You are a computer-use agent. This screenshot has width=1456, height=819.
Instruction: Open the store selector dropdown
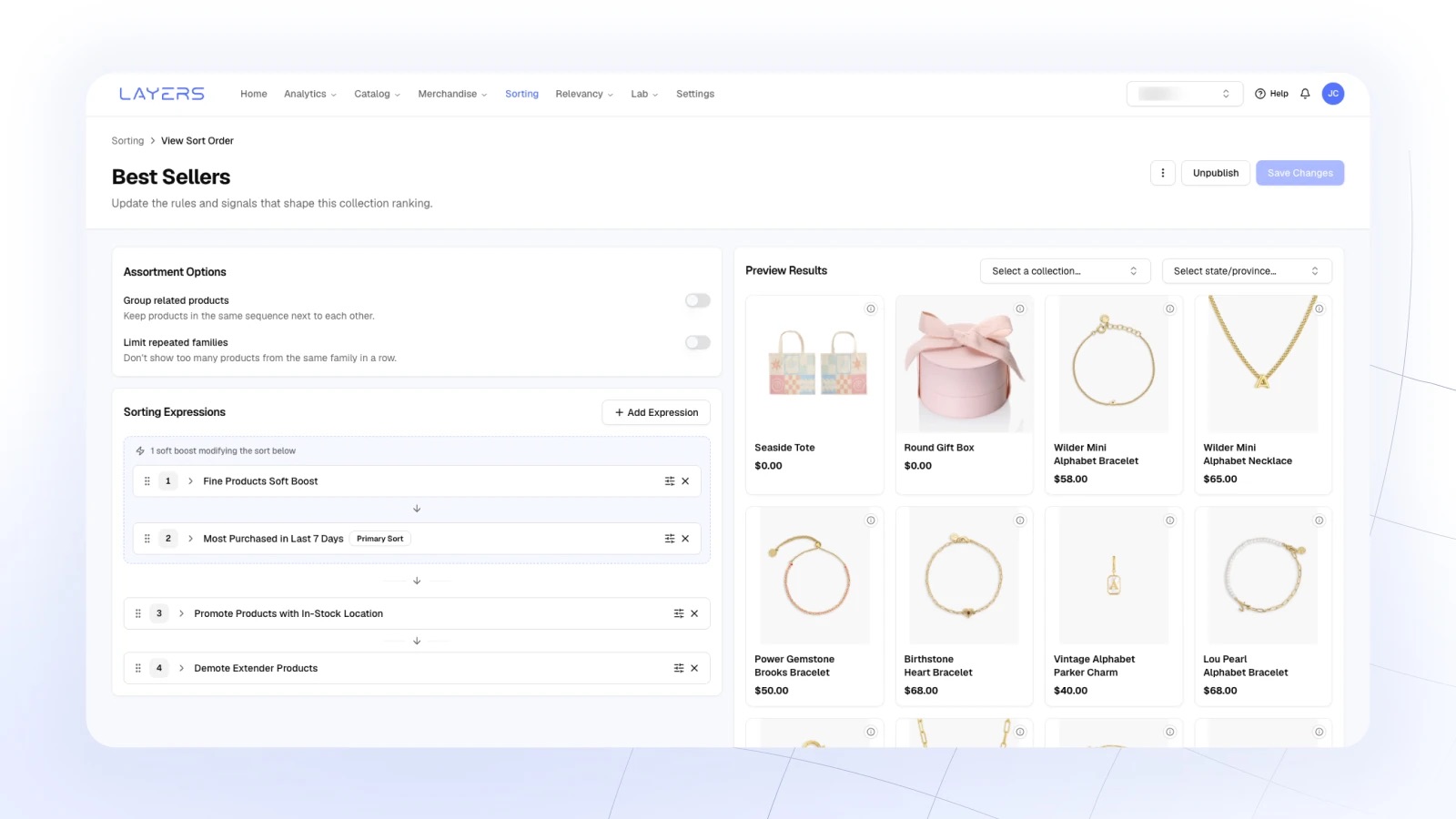(x=1185, y=94)
